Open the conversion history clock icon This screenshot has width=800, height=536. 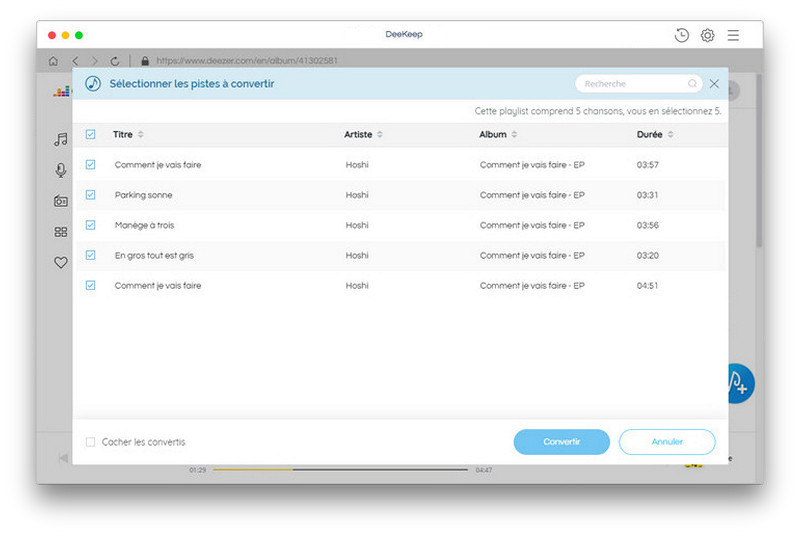(681, 35)
